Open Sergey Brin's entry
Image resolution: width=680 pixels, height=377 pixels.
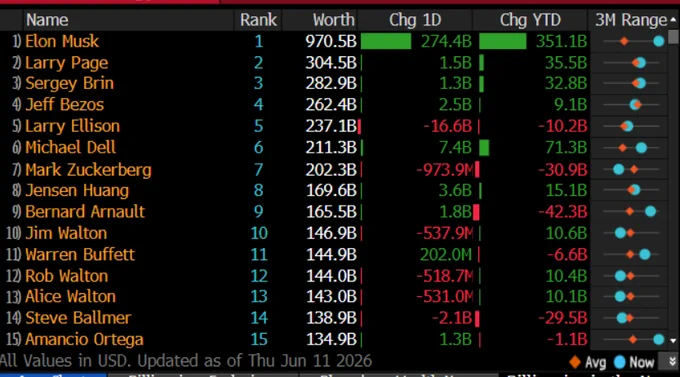point(69,83)
